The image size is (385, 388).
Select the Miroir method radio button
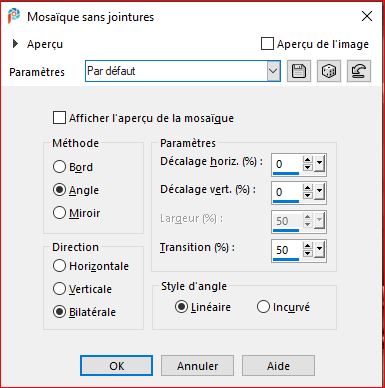[x=59, y=213]
